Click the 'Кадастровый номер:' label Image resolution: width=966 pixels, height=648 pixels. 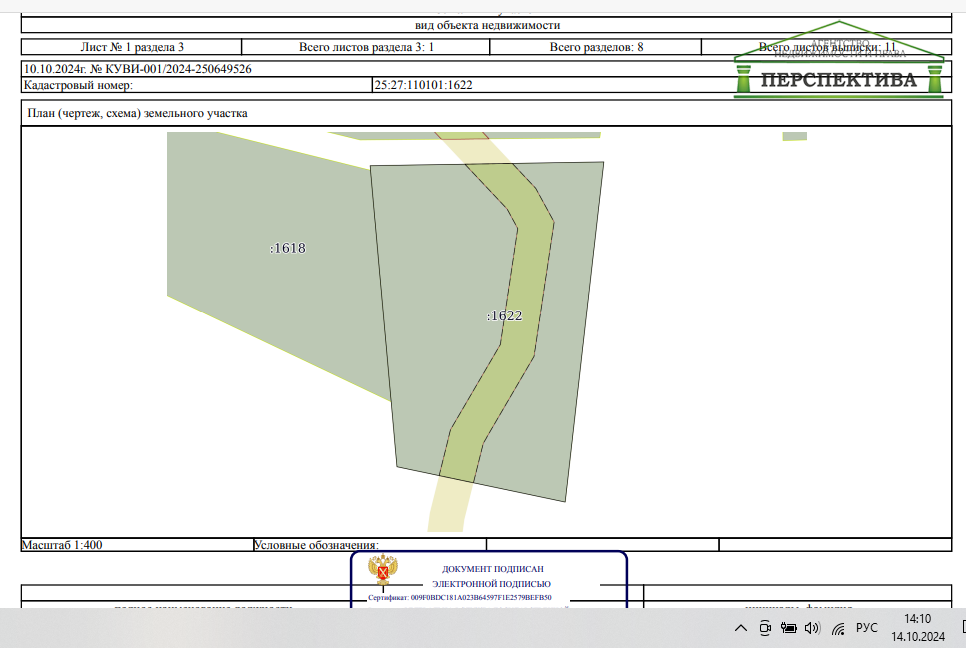78,85
